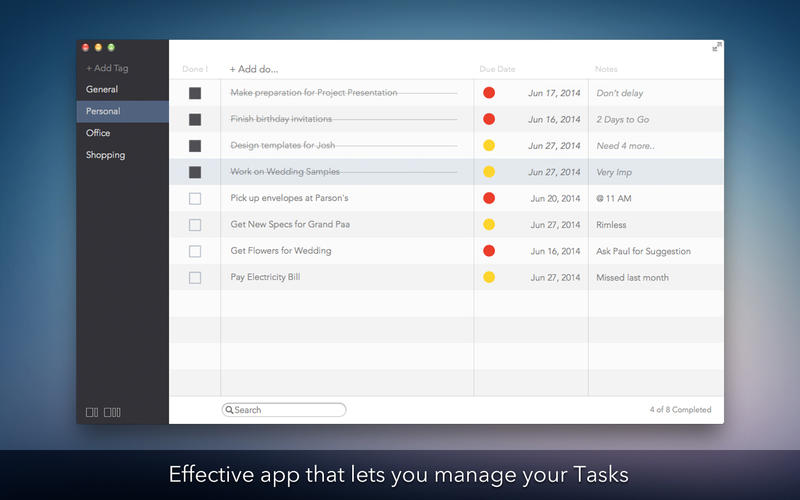Click yellow priority dot for Get New Specs
The width and height of the screenshot is (800, 500).
point(489,224)
